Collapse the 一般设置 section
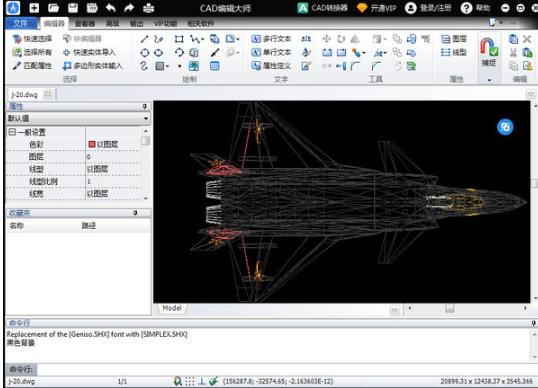Screen dimensions: 538x388 tap(12, 132)
